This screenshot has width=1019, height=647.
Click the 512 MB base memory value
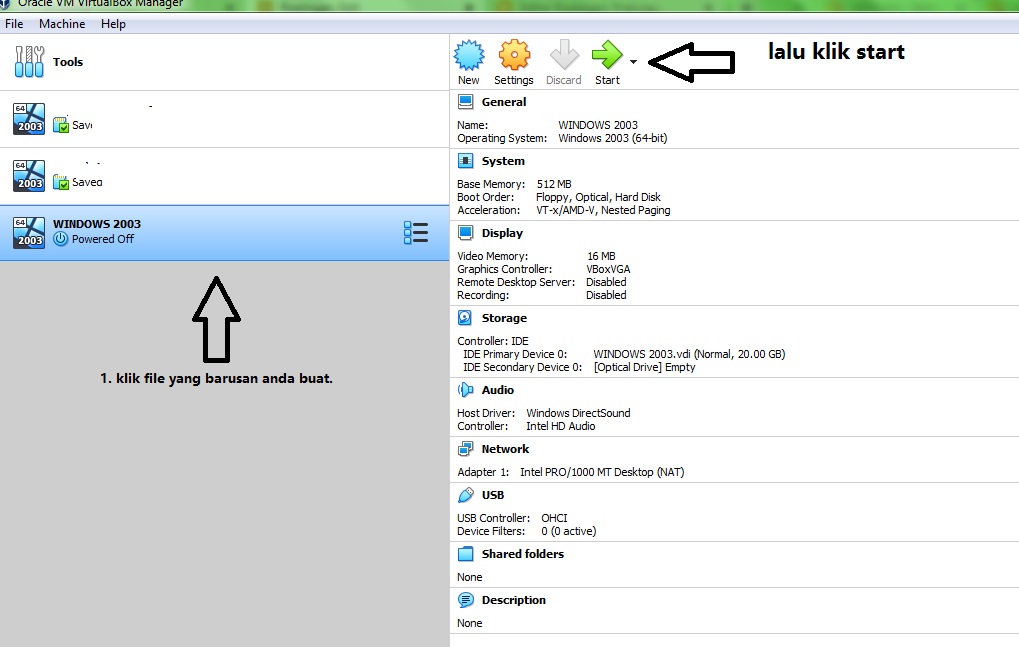pos(554,184)
